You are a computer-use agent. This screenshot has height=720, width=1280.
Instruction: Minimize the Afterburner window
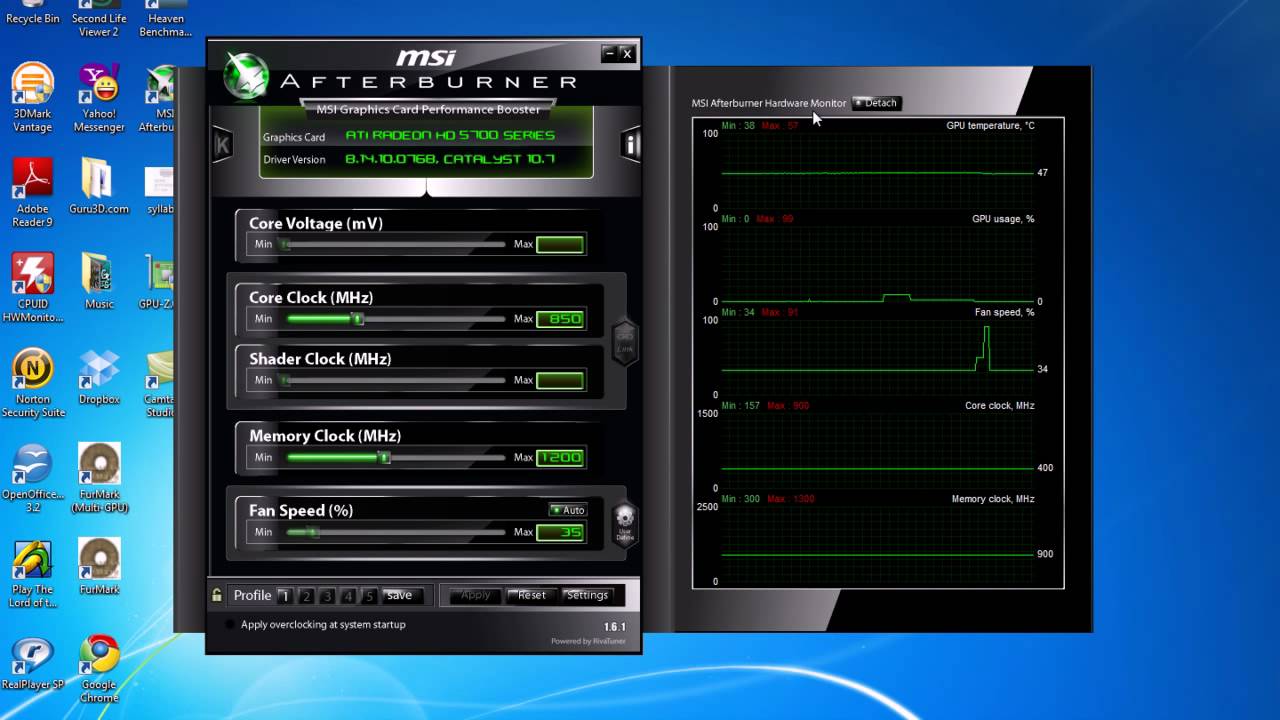coord(608,53)
